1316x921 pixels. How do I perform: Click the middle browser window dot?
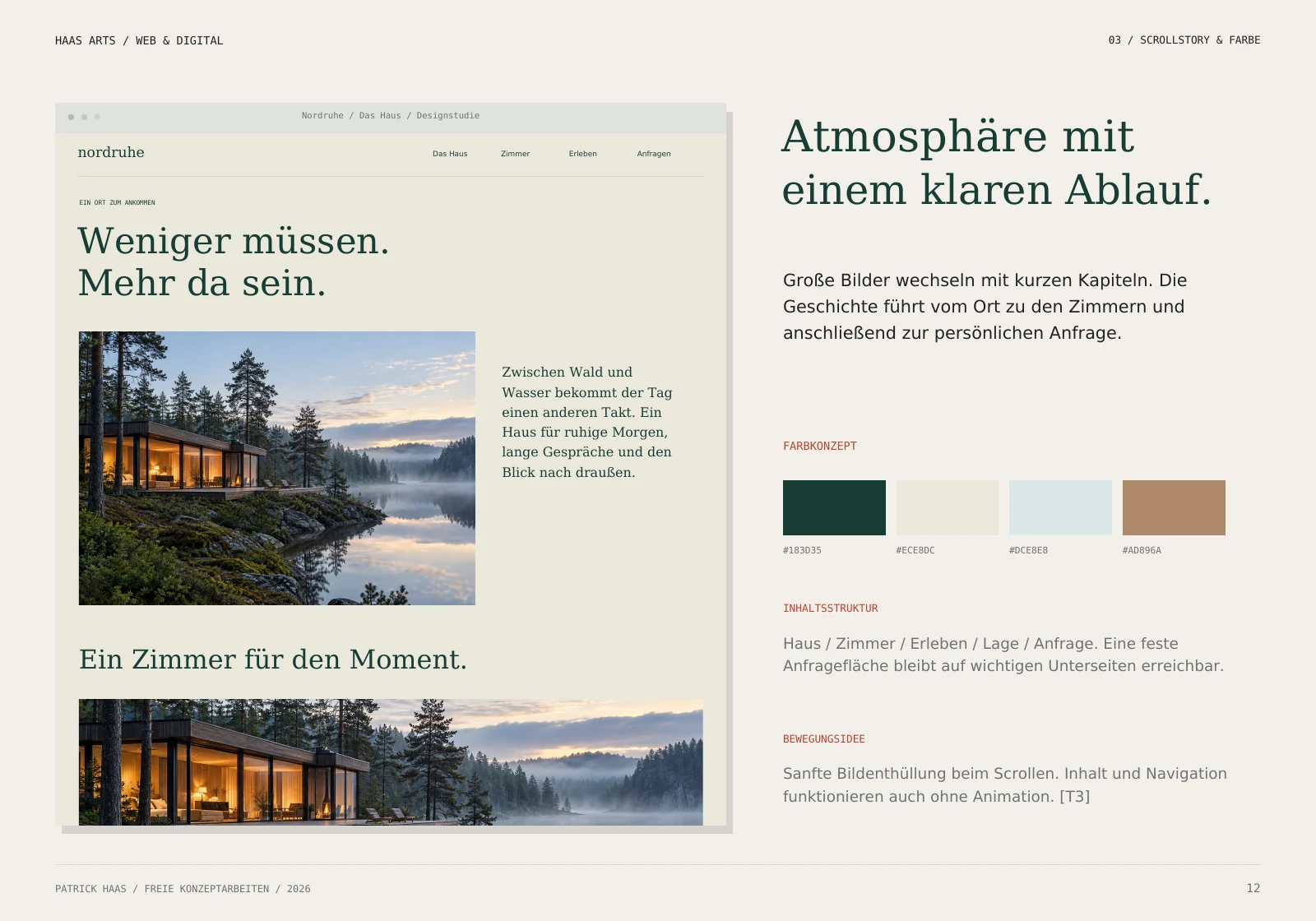(x=84, y=117)
